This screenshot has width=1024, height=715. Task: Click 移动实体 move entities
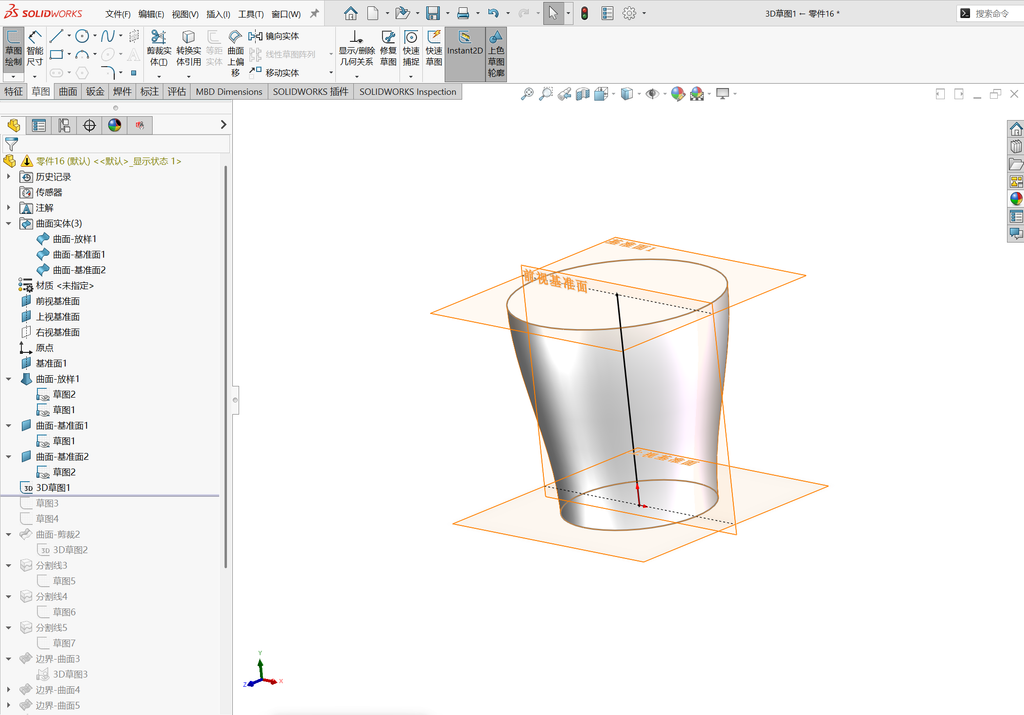point(274,72)
